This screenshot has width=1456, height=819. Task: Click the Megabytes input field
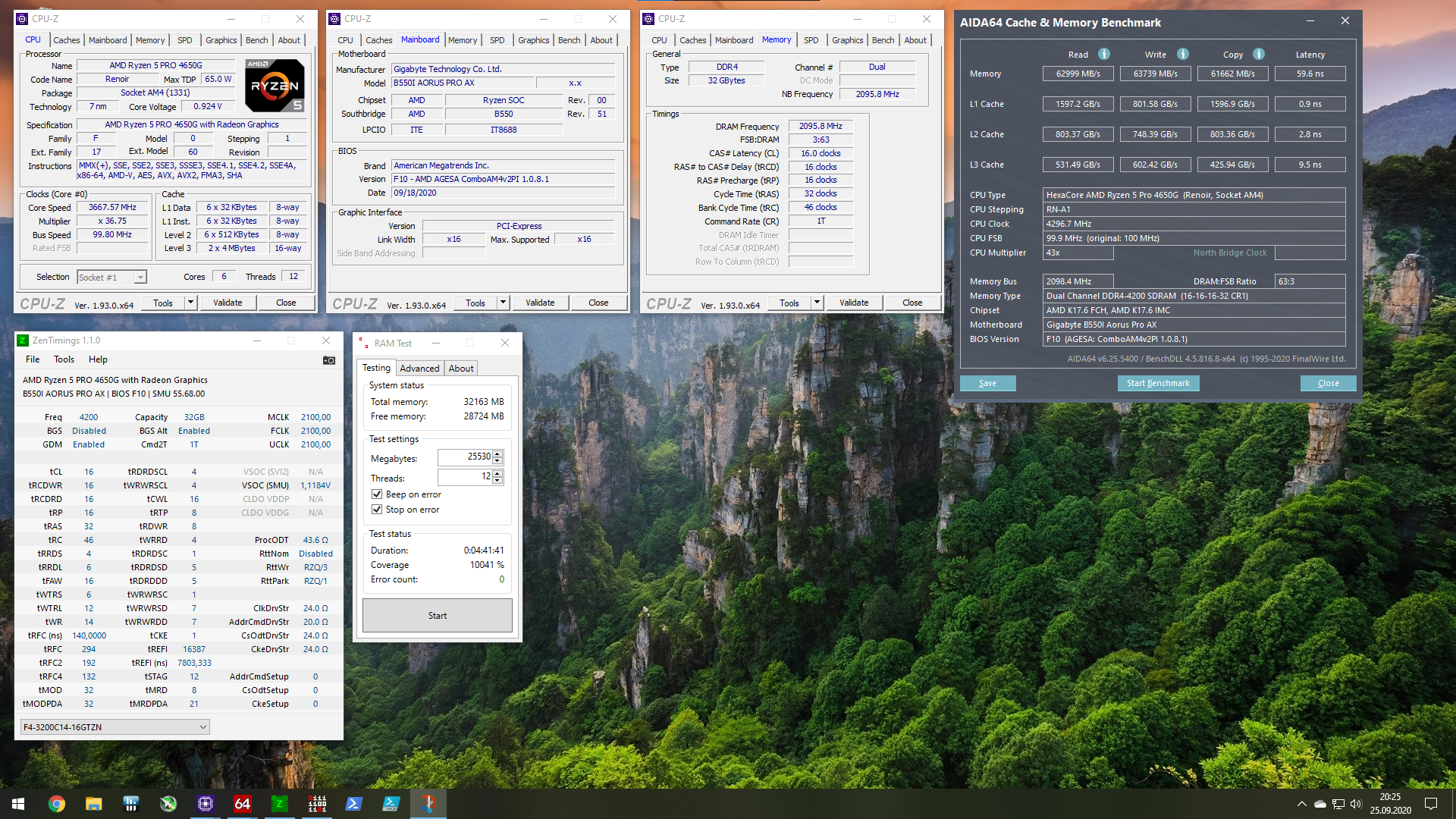[x=464, y=457]
